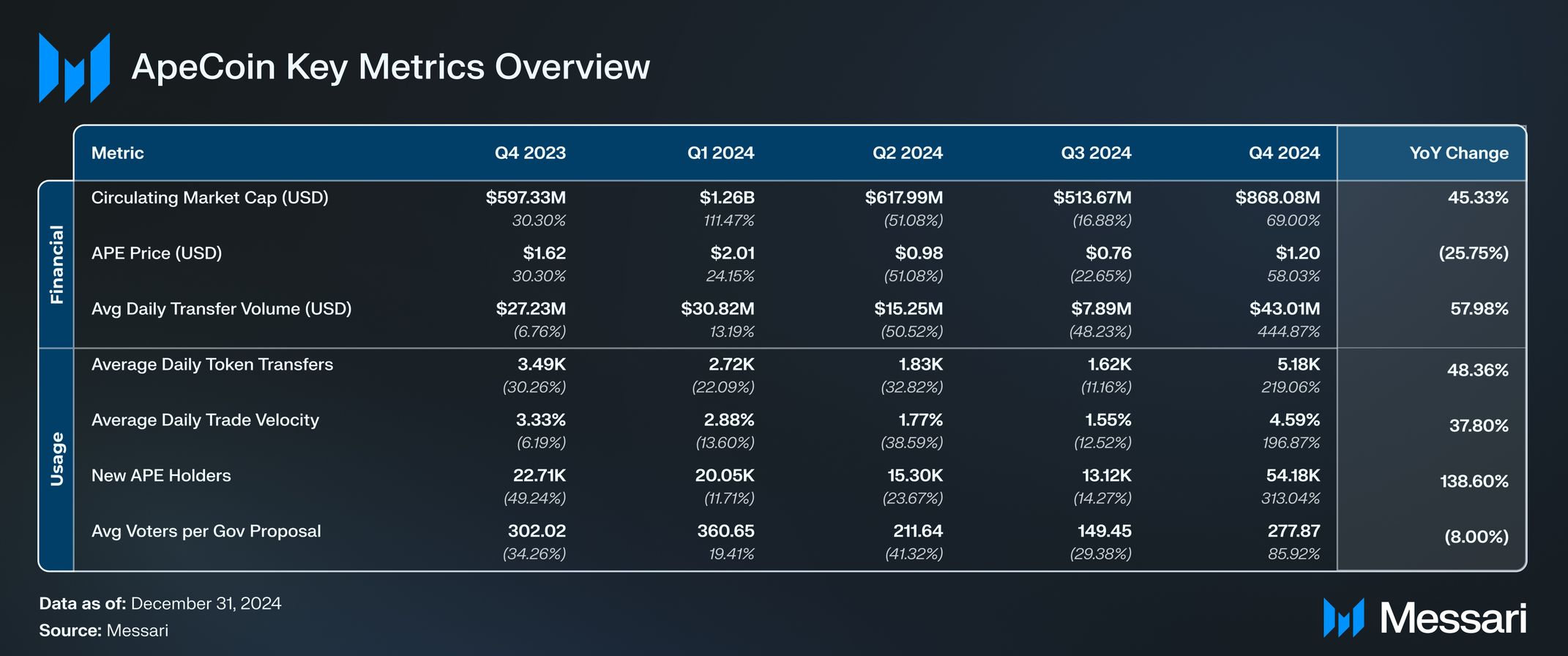
Task: Click the ApeCoin Key Metrics Overview title
Action: pyautogui.click(x=390, y=67)
